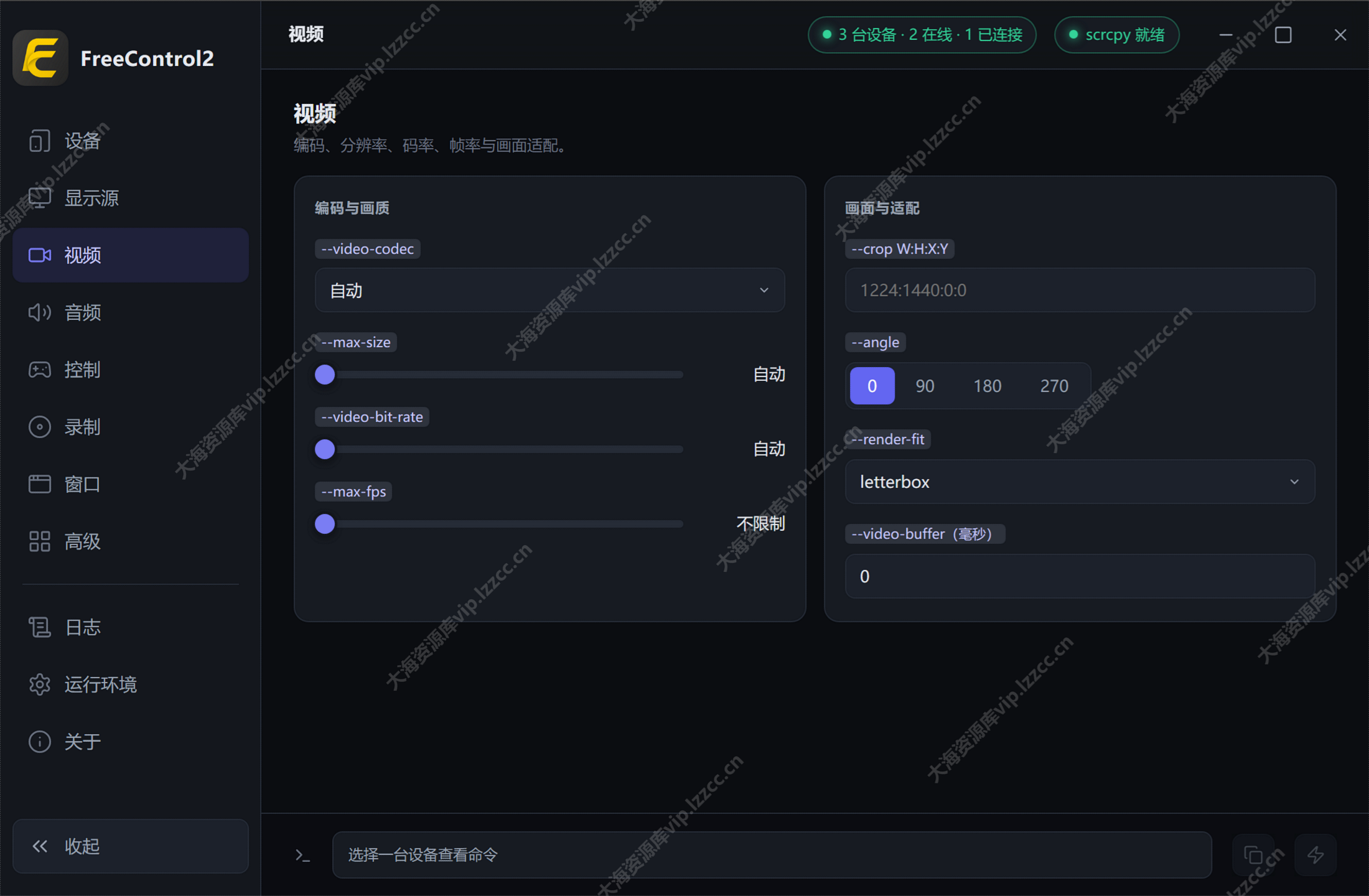Viewport: 1369px width, 896px height.
Task: Click the 视频 camera icon
Action: 39,255
